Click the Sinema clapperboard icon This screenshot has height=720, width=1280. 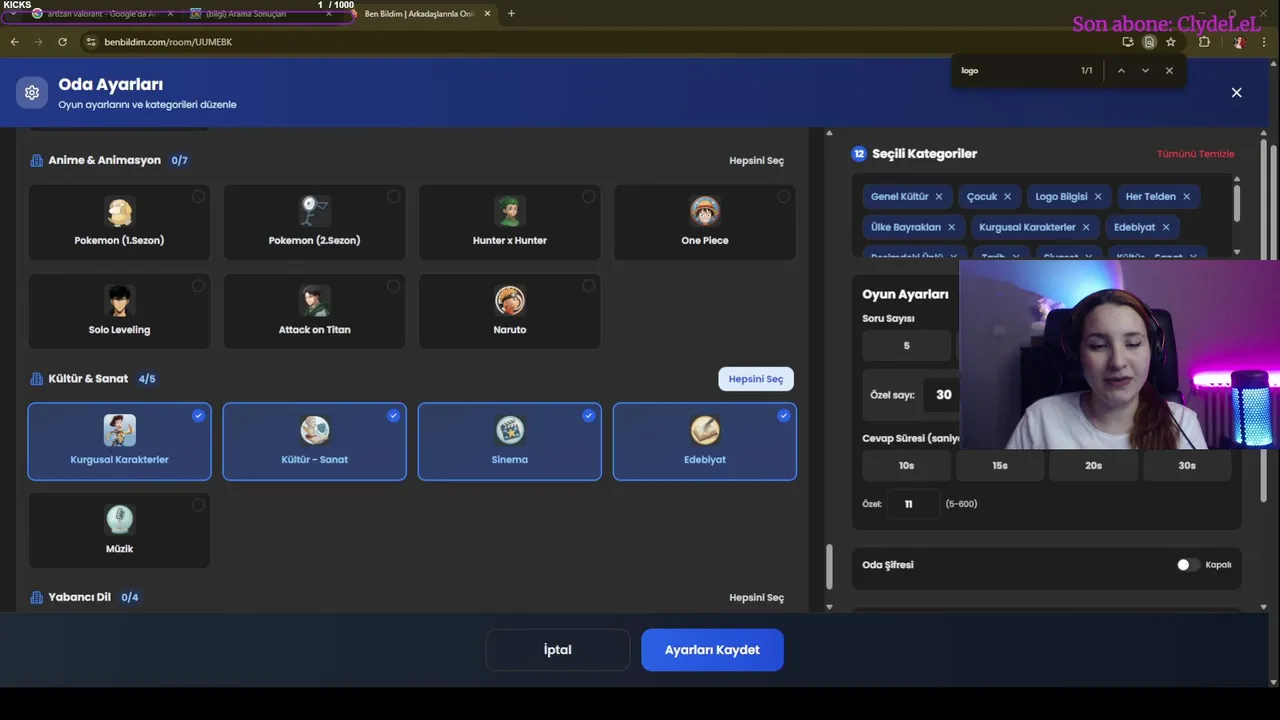click(x=509, y=430)
